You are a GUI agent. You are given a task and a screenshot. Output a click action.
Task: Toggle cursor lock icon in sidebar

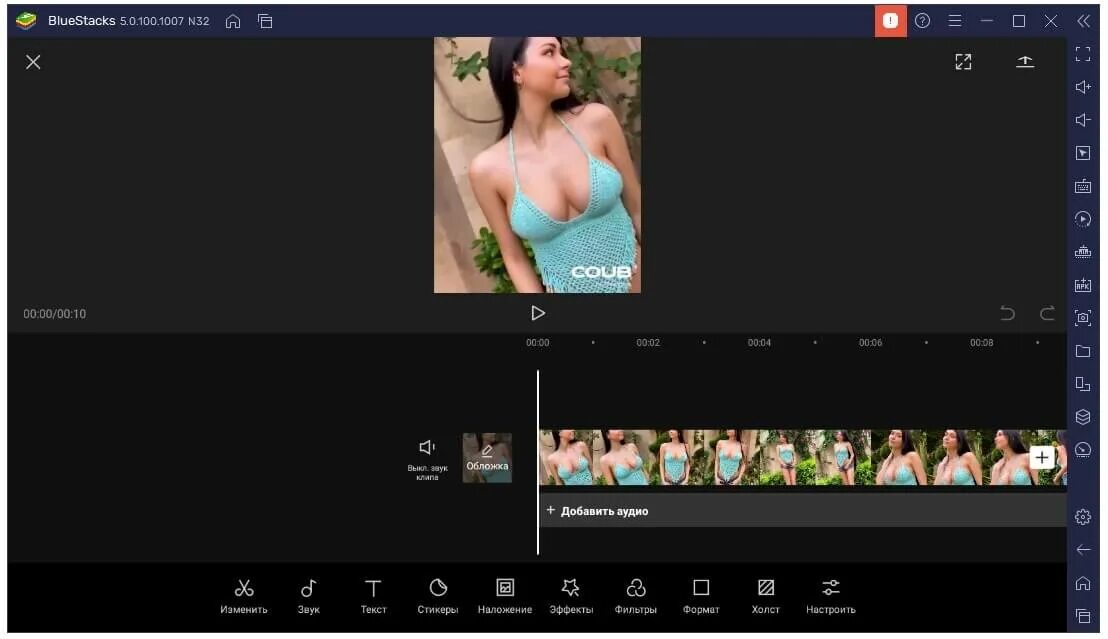coord(1083,153)
